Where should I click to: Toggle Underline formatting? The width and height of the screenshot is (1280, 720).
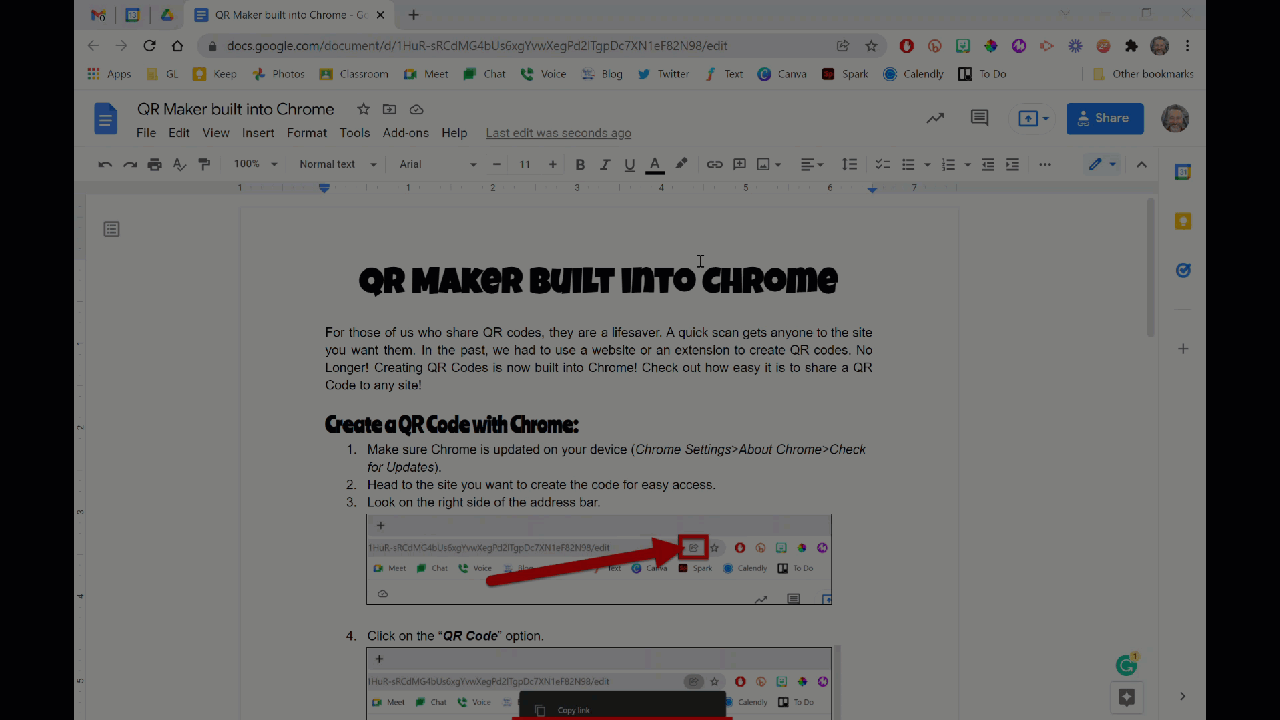tap(629, 164)
